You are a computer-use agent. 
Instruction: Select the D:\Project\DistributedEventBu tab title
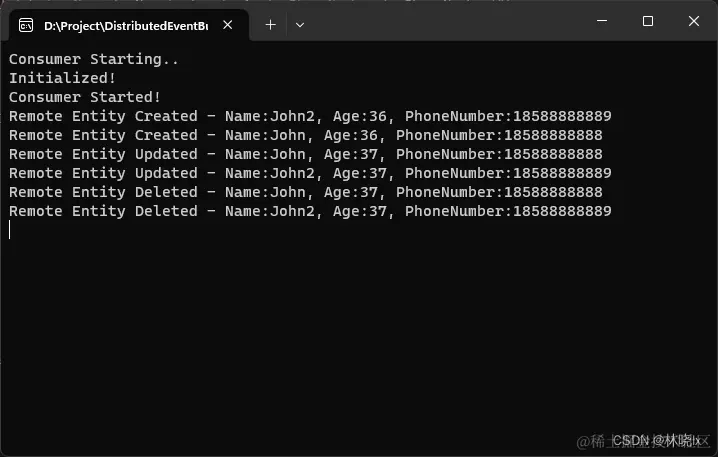(126, 26)
